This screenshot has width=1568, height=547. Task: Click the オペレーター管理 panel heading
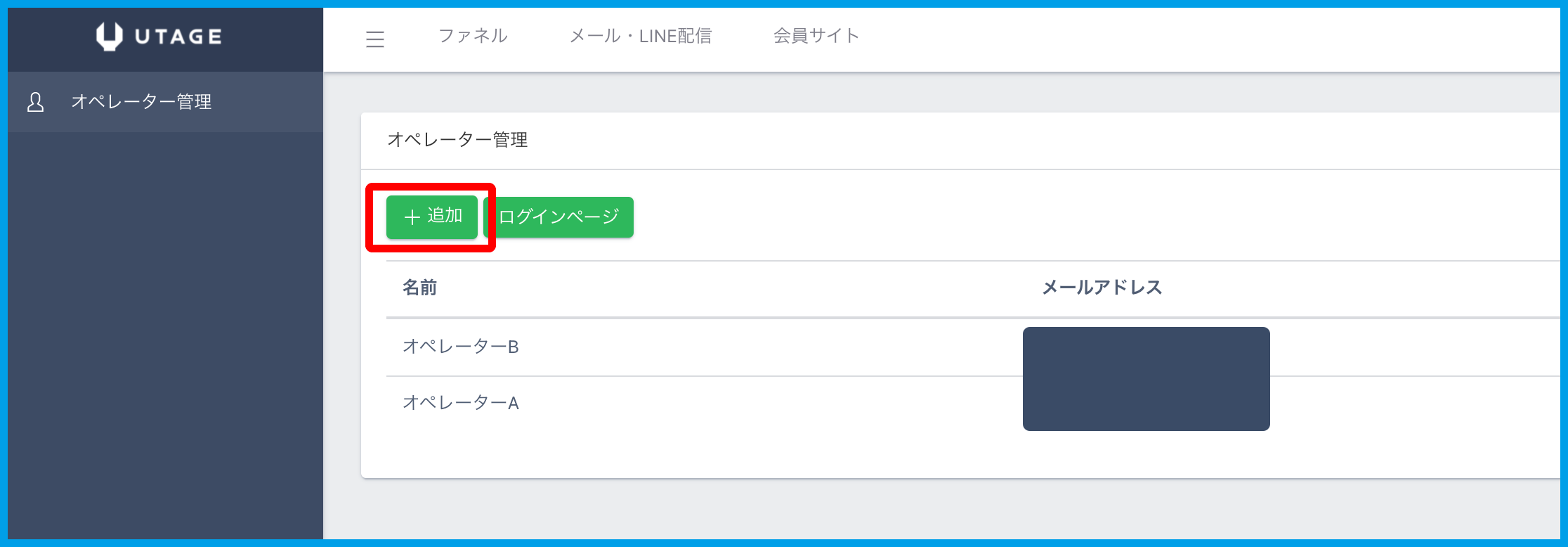[x=457, y=140]
